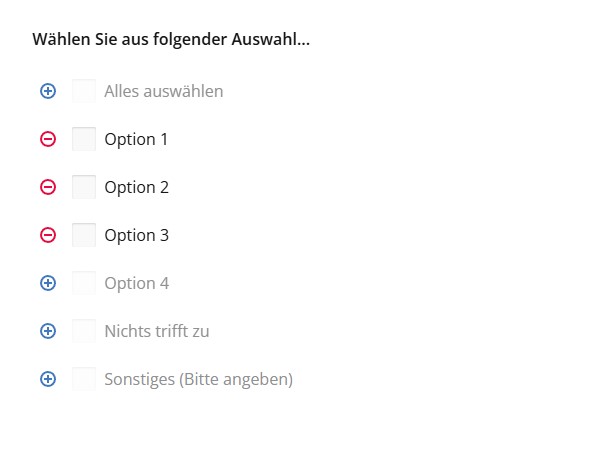Click the red minus icon beside Option 1
The image size is (604, 461).
[x=48, y=139]
